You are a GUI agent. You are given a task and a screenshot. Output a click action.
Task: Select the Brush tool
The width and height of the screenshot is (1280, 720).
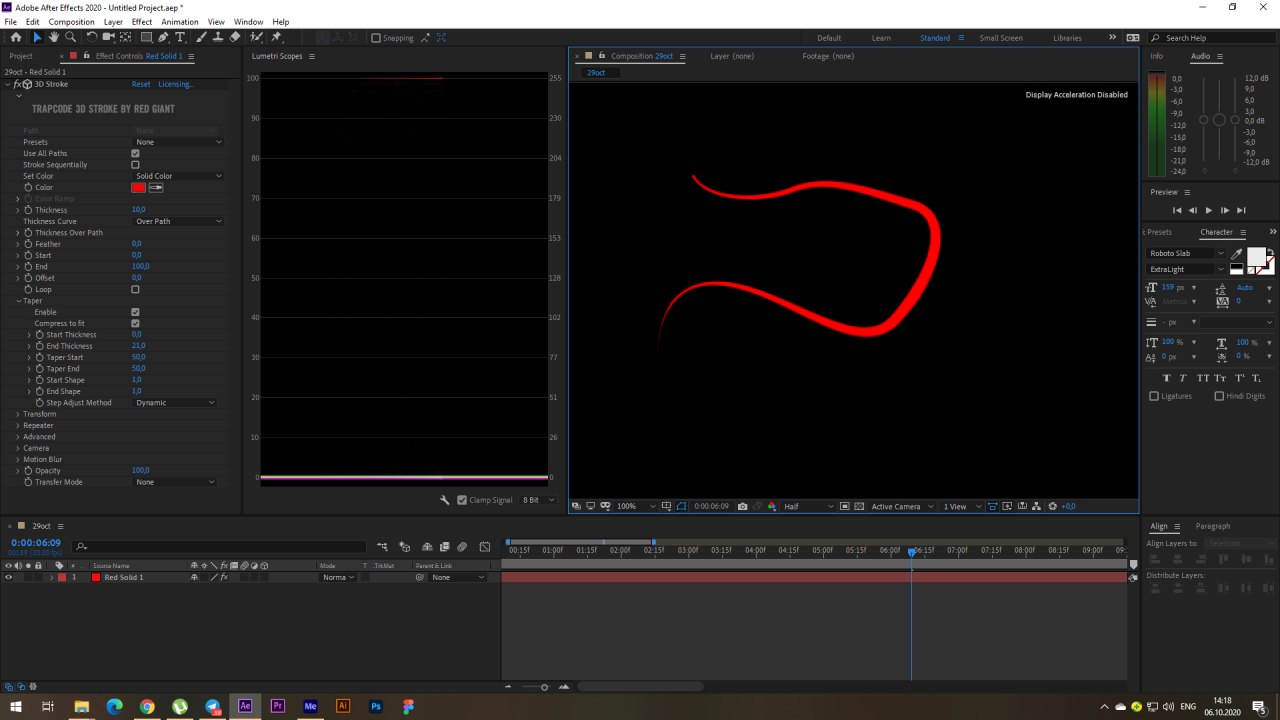click(201, 37)
